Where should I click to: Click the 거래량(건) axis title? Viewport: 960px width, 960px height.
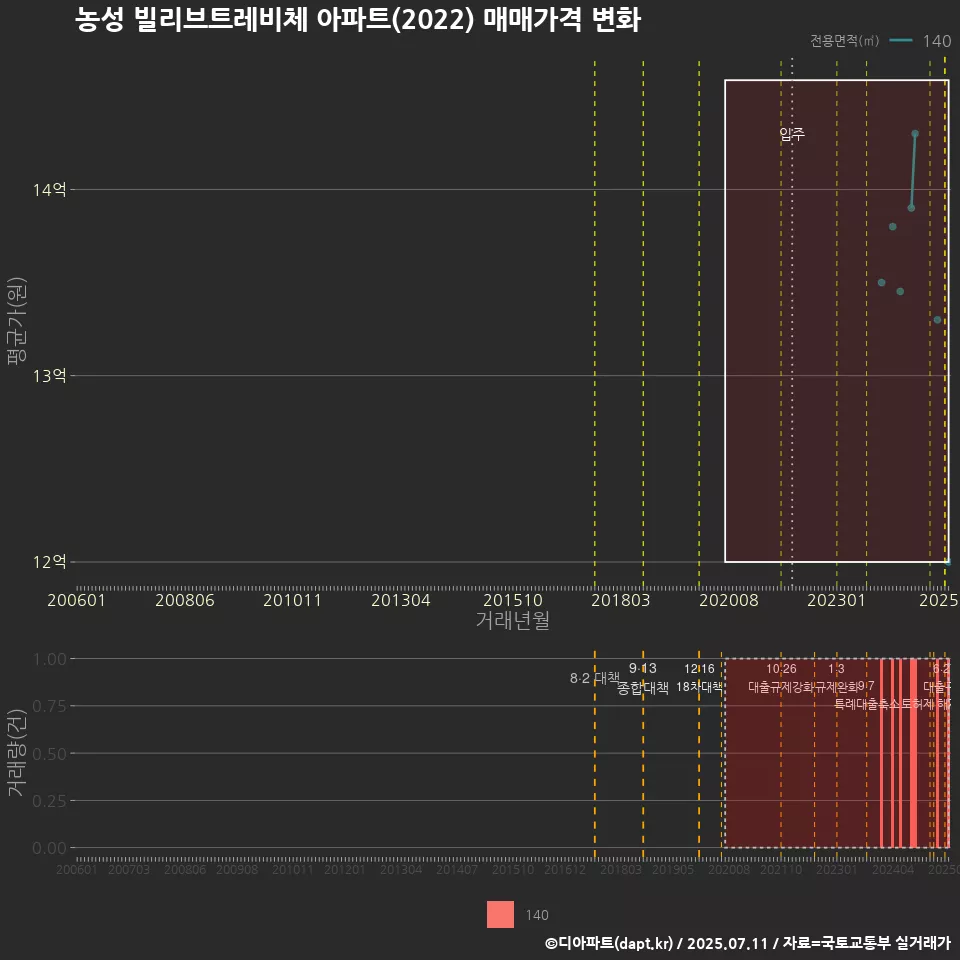pos(17,753)
